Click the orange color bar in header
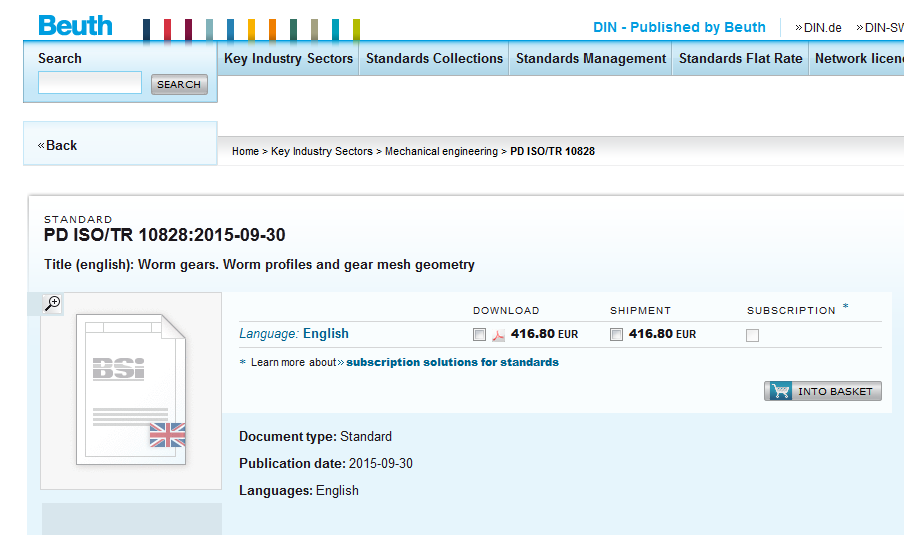This screenshot has width=904, height=535. pos(272,29)
